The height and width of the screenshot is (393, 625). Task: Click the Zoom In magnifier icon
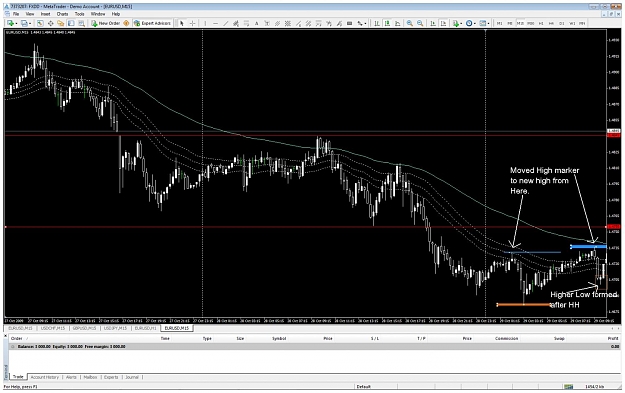pyautogui.click(x=409, y=24)
